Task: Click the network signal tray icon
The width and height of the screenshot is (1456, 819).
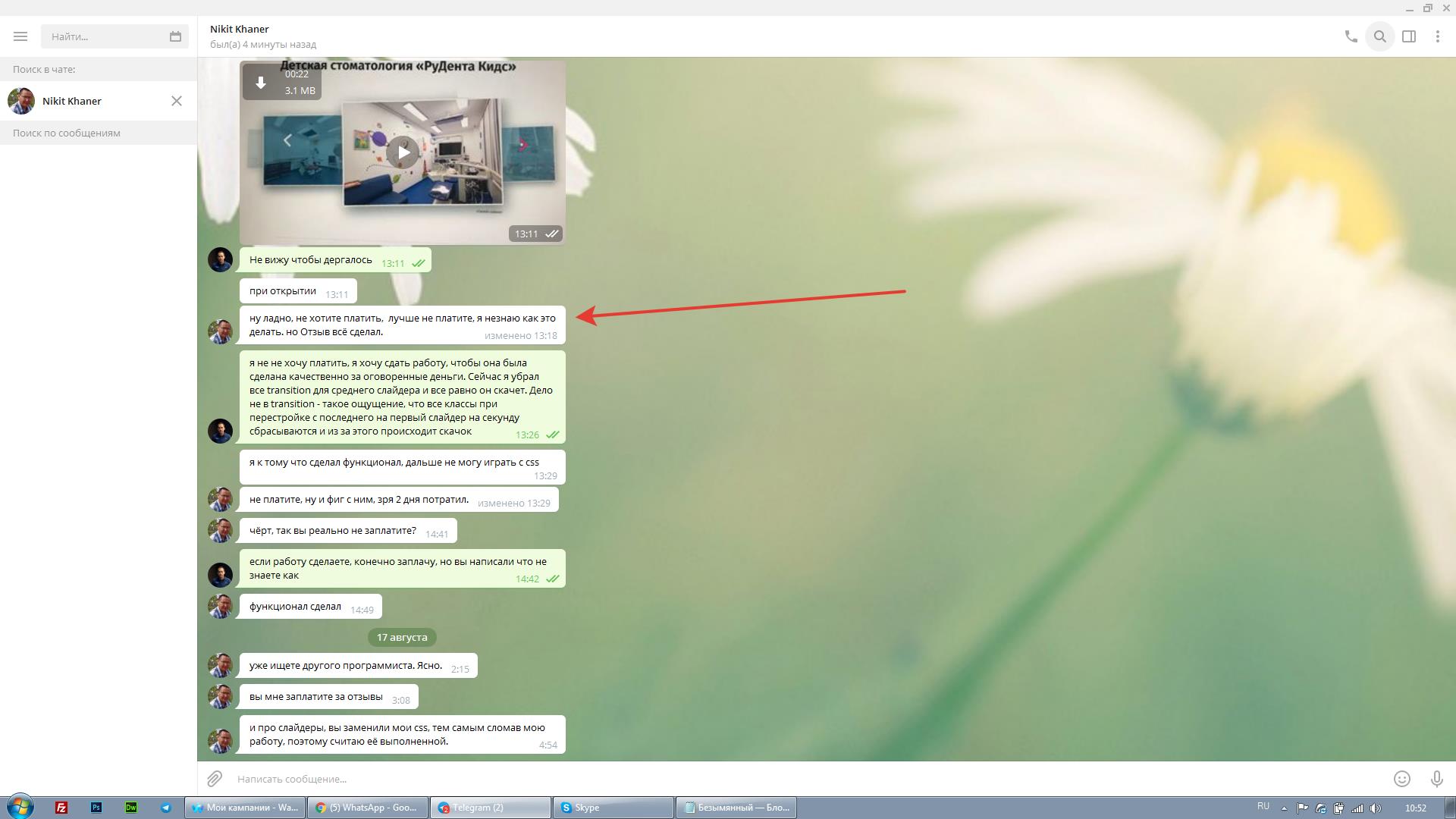Action: coord(1357,808)
